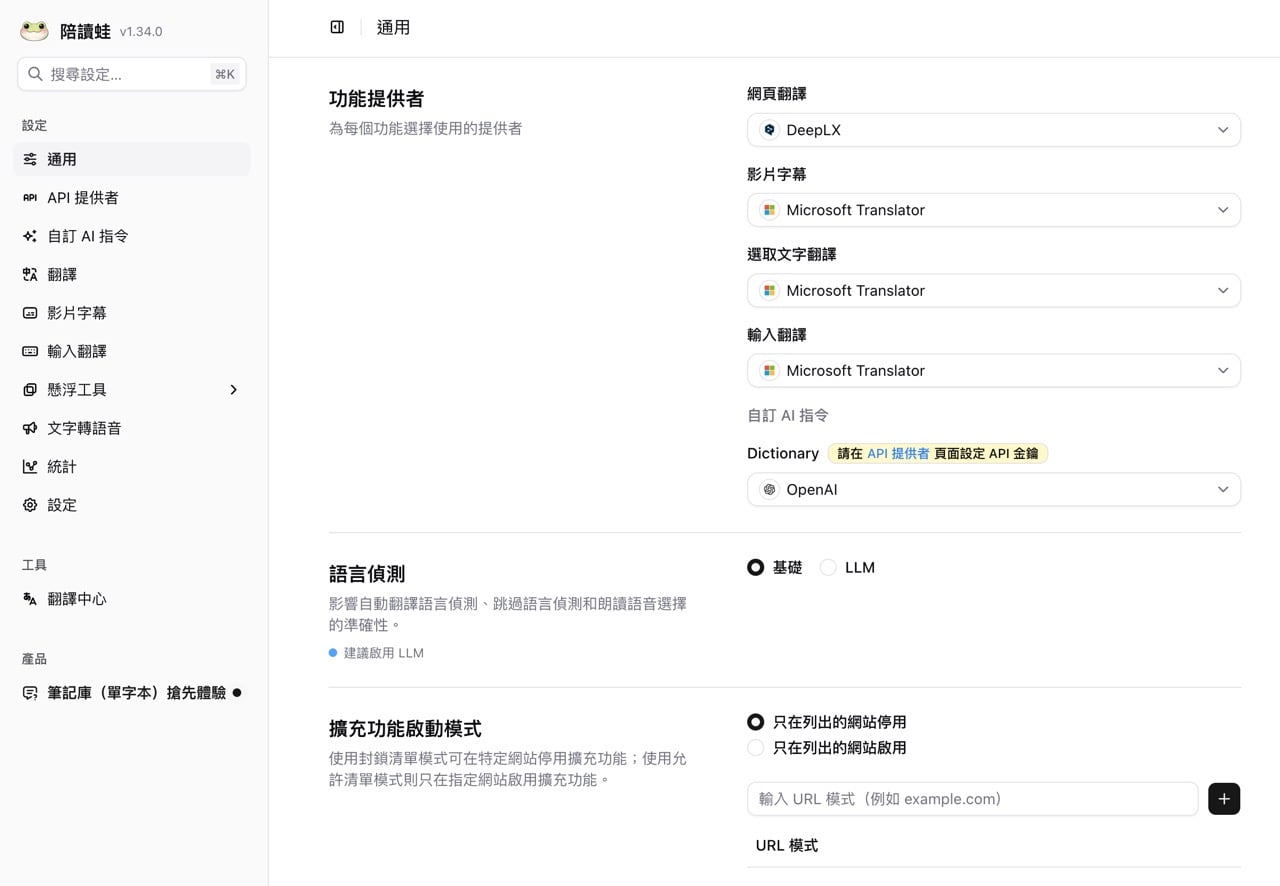
Task: Click Microsoft logo in 影片字幕 dropdown
Action: point(769,210)
